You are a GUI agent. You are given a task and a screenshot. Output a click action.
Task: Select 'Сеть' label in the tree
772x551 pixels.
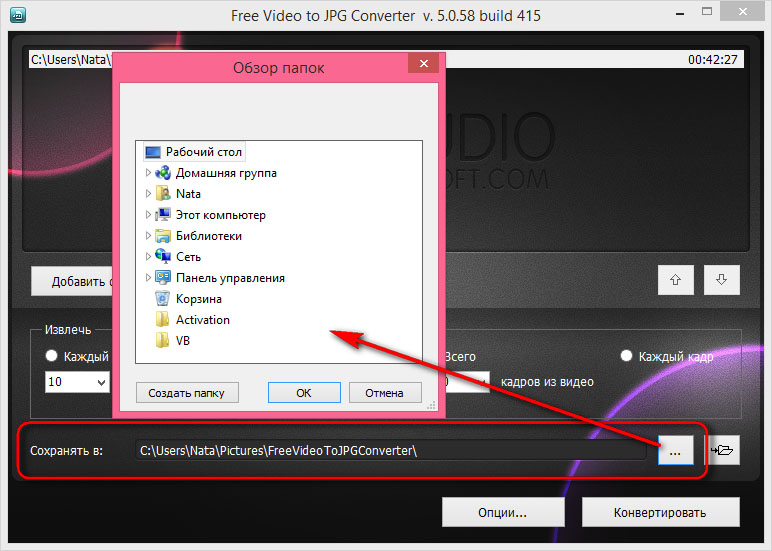click(x=189, y=257)
